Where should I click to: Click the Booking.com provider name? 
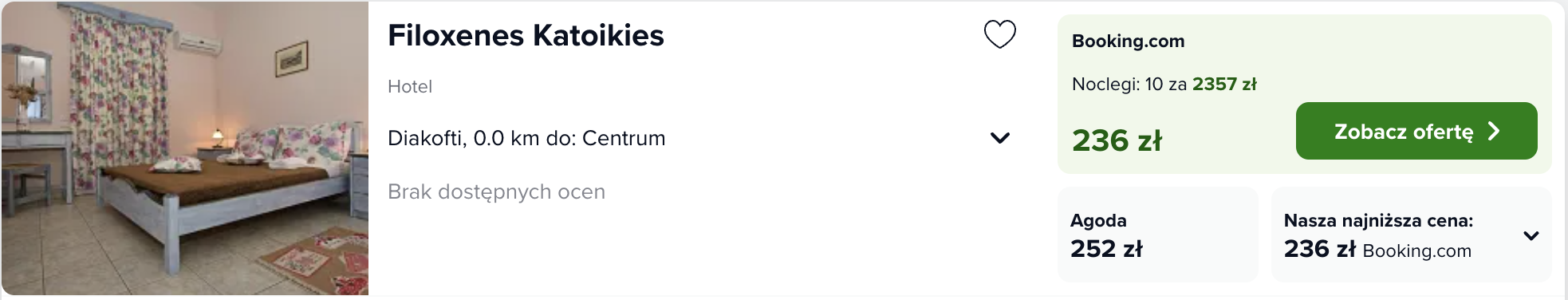pos(1128,41)
